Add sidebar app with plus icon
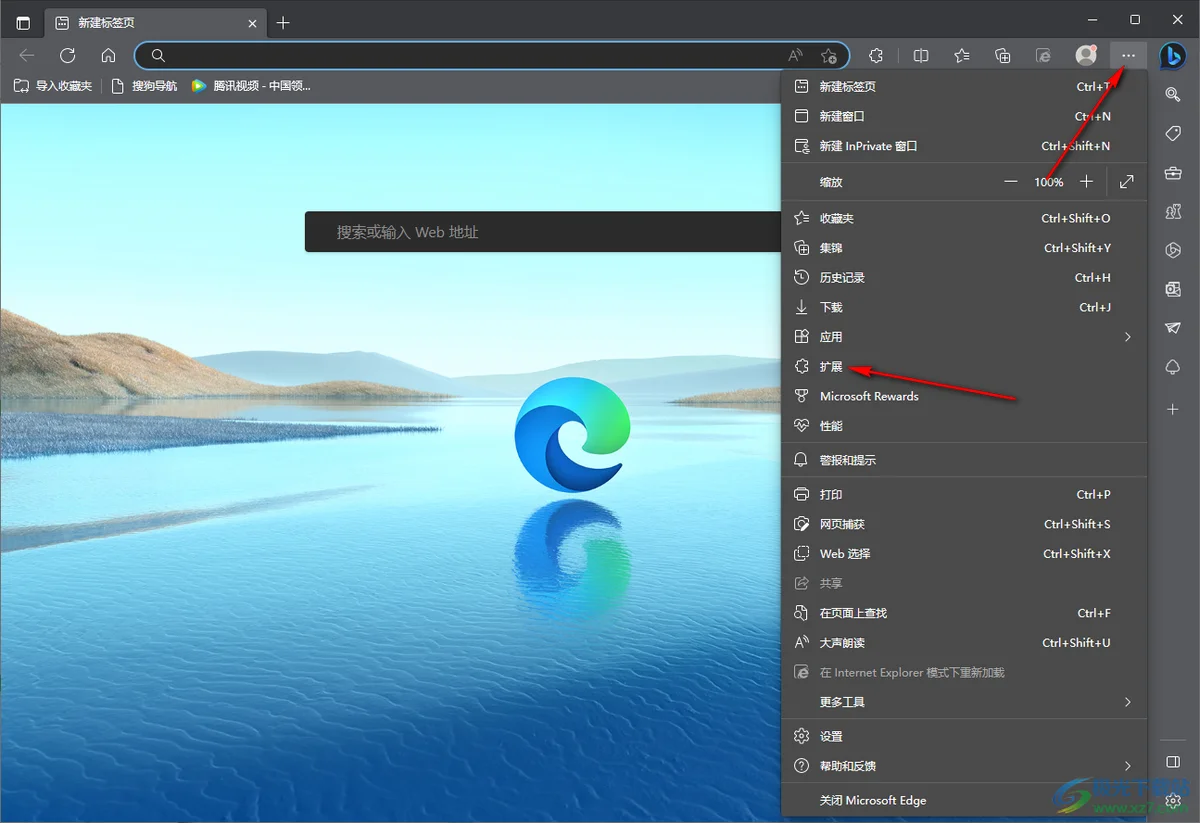 pyautogui.click(x=1173, y=409)
